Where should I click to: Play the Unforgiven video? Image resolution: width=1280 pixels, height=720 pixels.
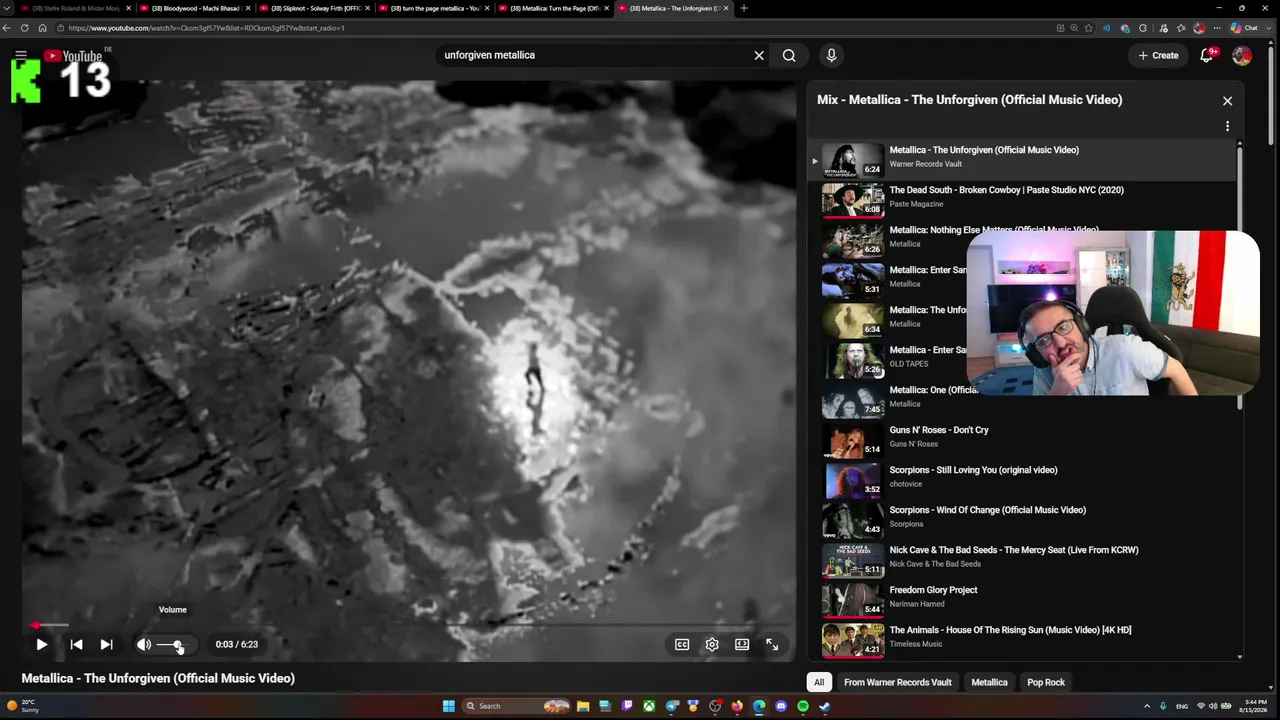point(42,645)
